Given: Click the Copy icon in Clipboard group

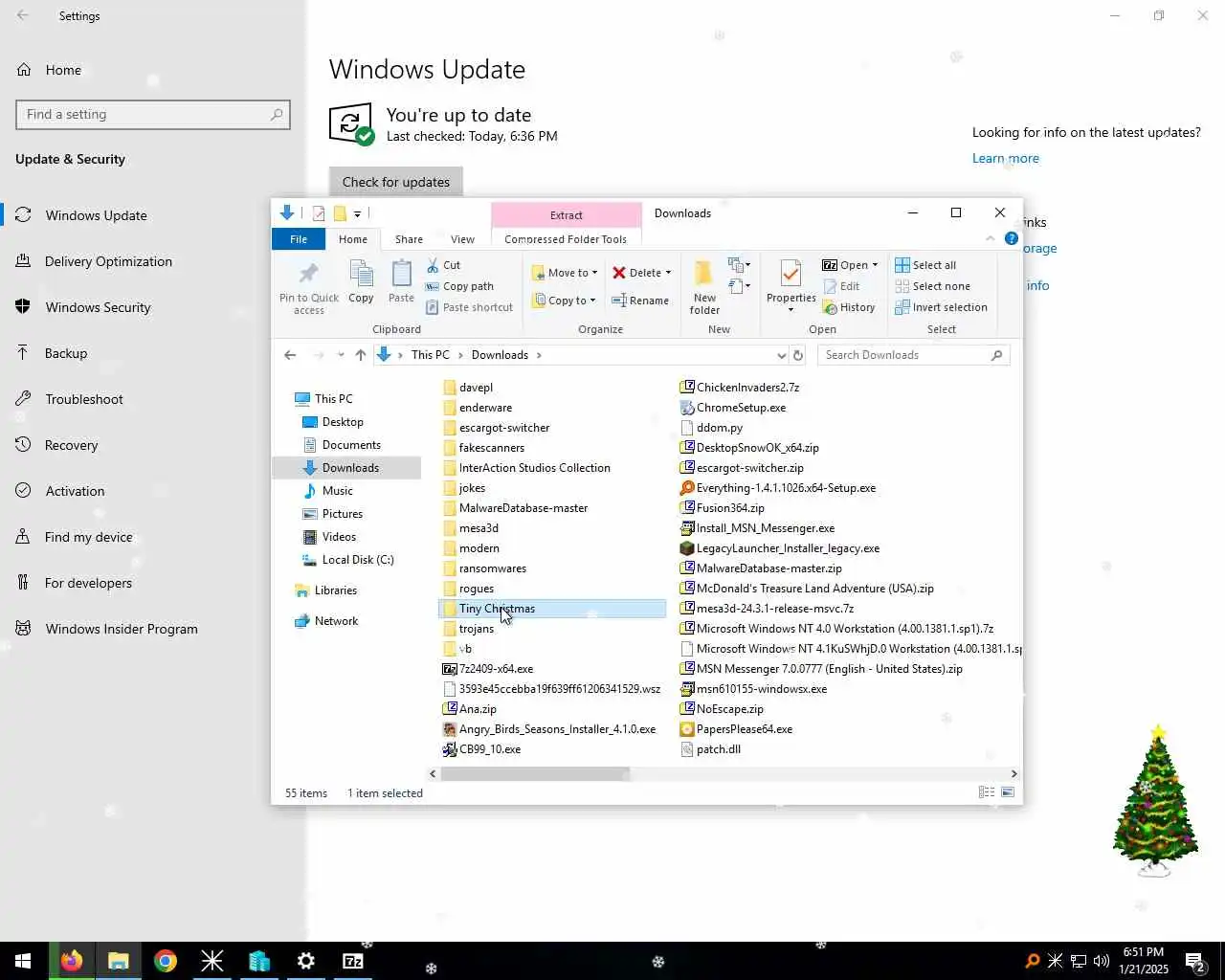Looking at the screenshot, I should tap(361, 281).
